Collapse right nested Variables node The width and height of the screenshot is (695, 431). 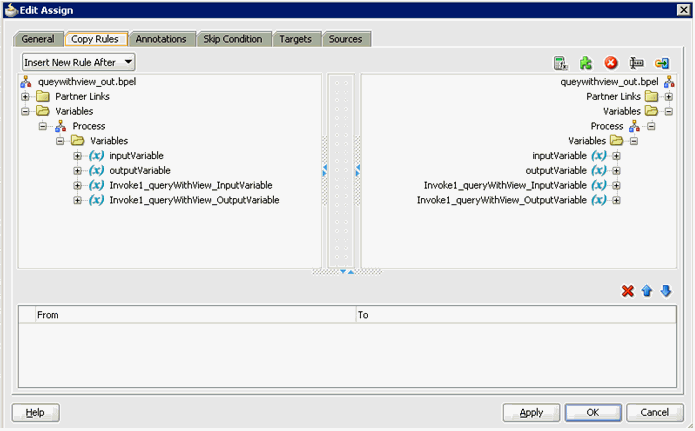coord(634,141)
